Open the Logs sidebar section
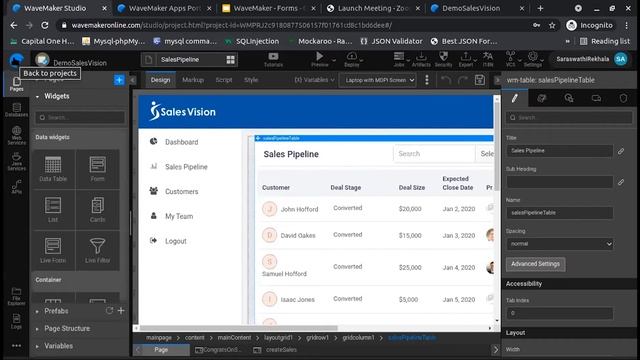 (16, 321)
